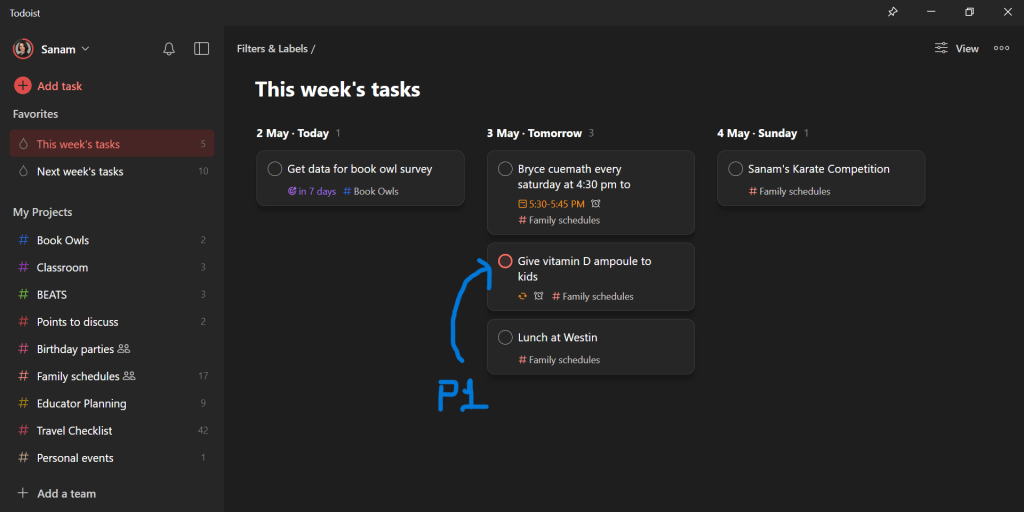Click the View settings sliders icon

[x=941, y=48]
